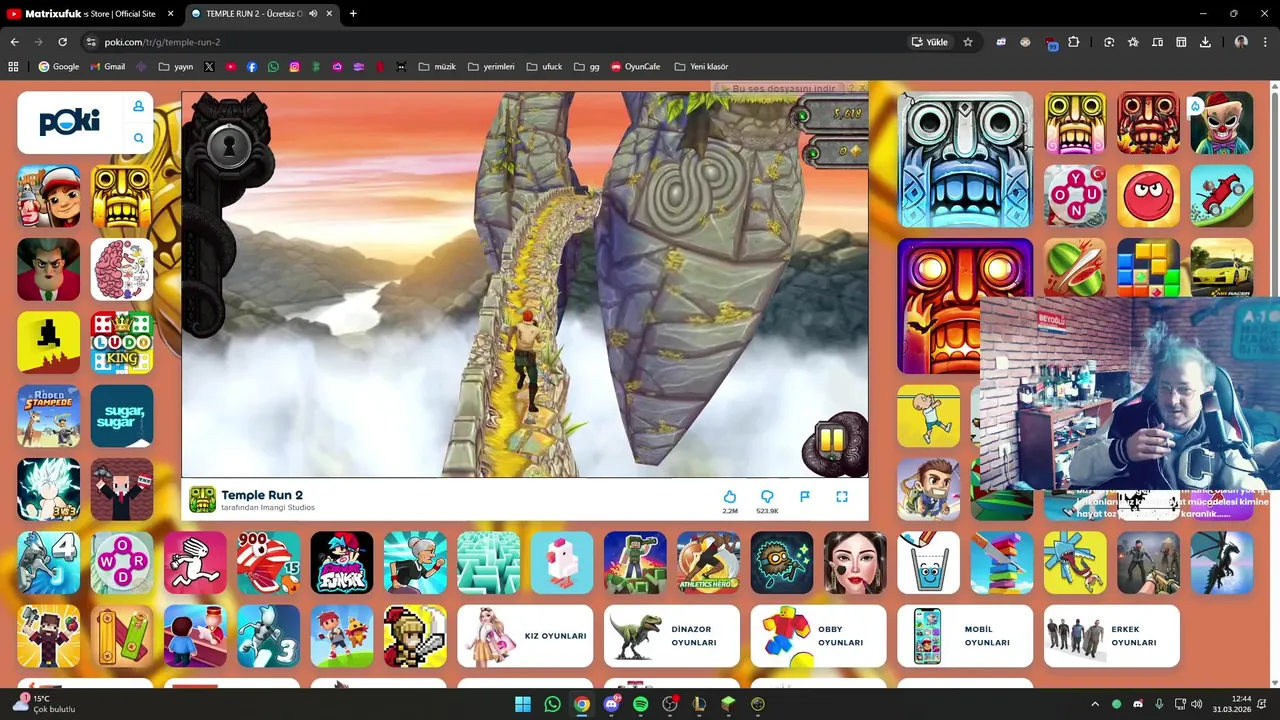The height and width of the screenshot is (720, 1280).
Task: Open large Temple Run blue idol thumbnail
Action: [965, 160]
